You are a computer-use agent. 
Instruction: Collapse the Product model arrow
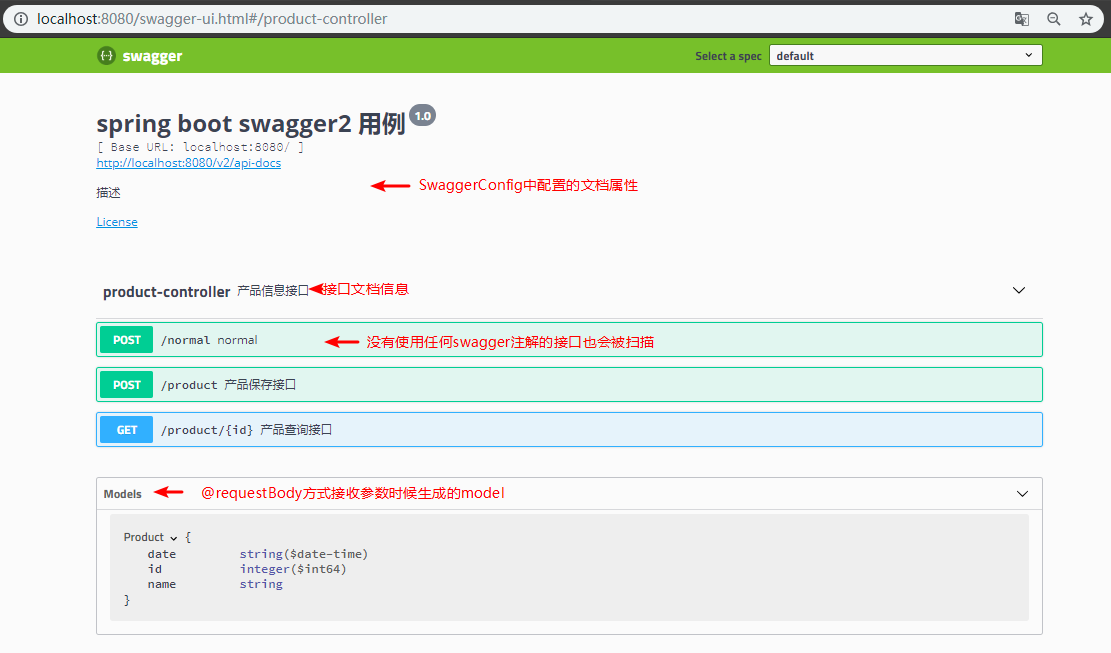point(174,538)
